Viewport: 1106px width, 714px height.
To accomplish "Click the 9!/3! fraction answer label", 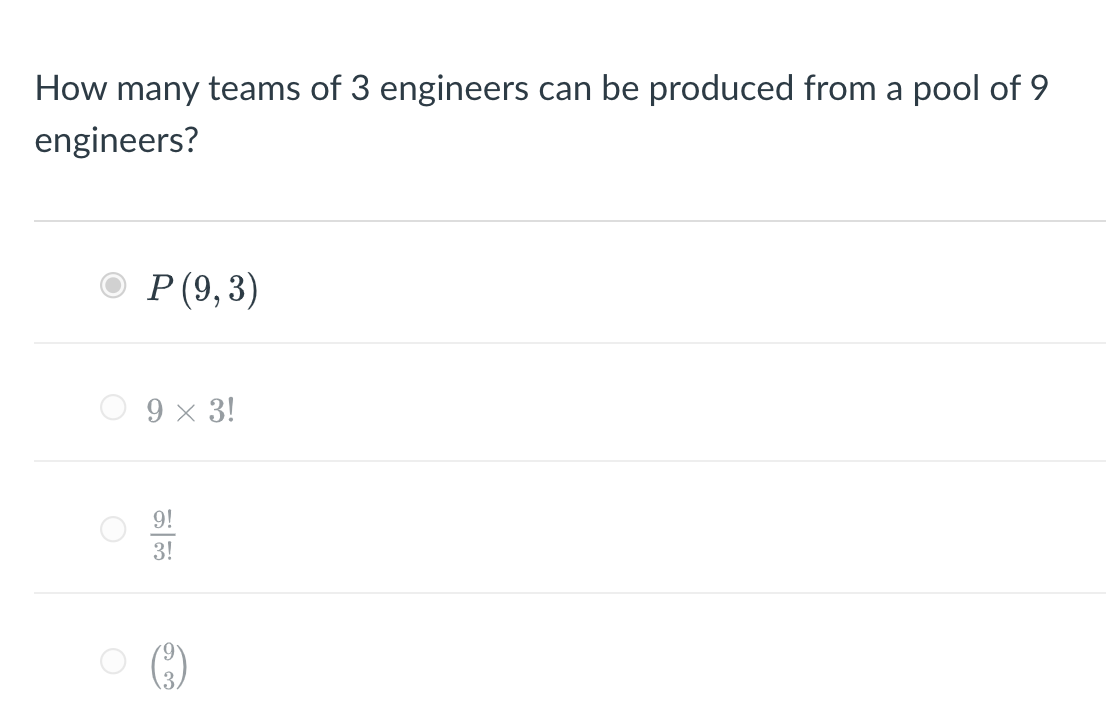I will (165, 532).
